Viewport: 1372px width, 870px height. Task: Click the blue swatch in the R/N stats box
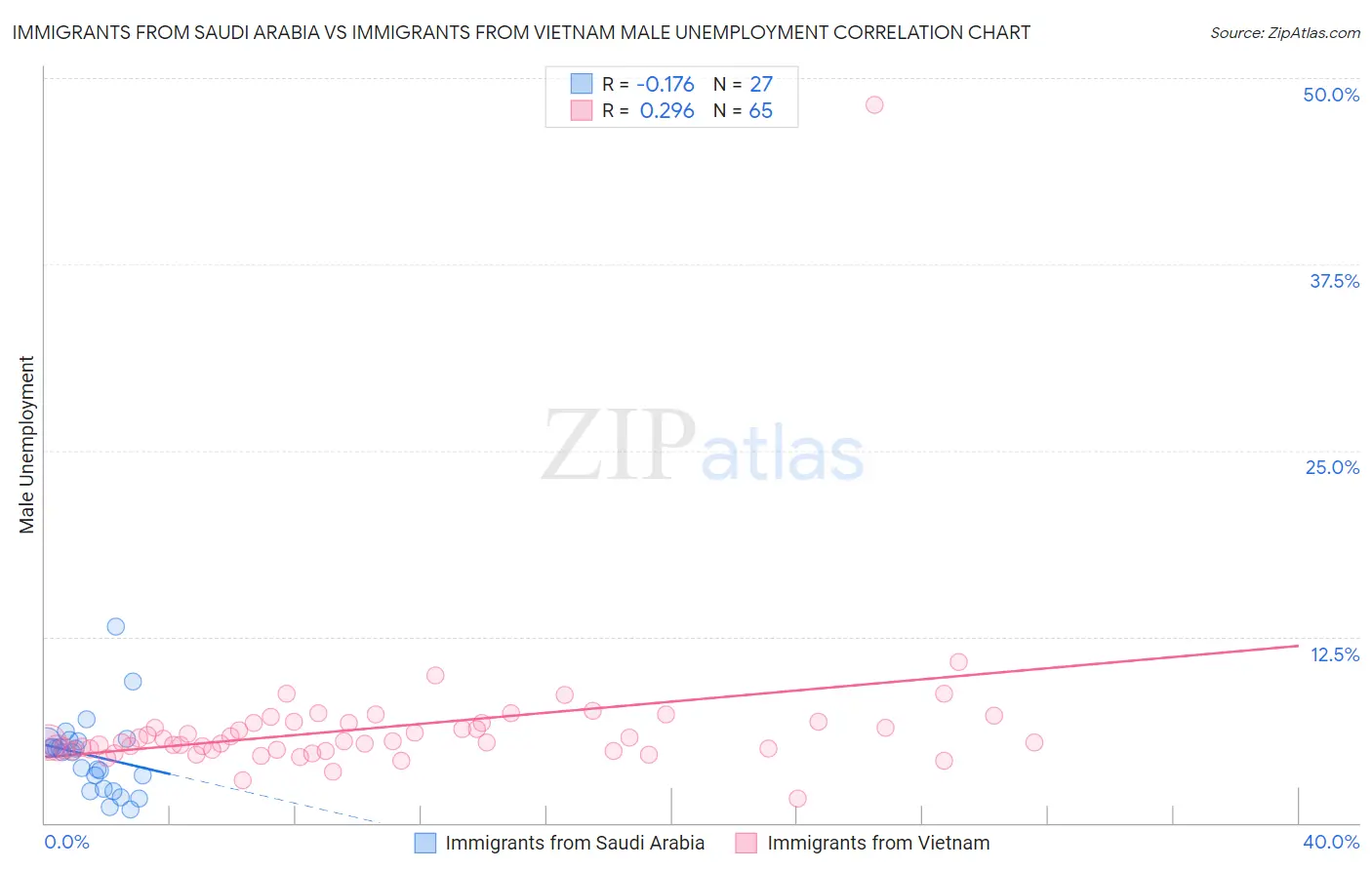(x=582, y=84)
